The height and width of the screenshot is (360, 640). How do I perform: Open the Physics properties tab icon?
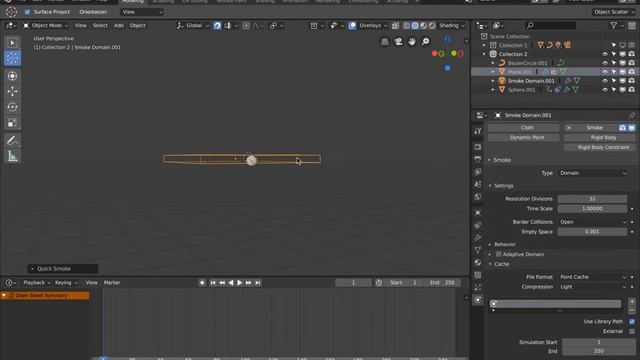tap(478, 300)
